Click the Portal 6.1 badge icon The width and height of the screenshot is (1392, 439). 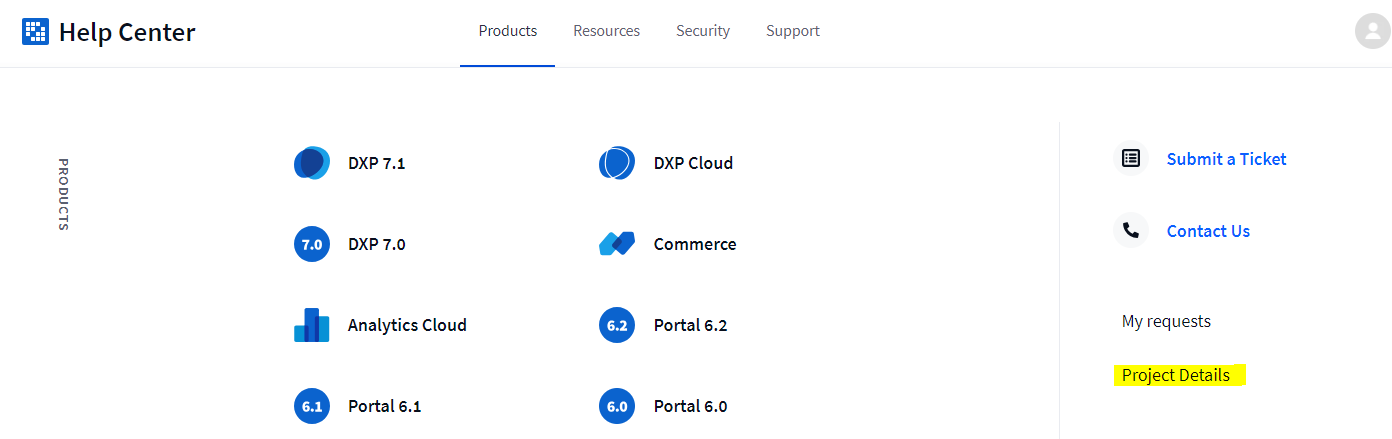312,406
